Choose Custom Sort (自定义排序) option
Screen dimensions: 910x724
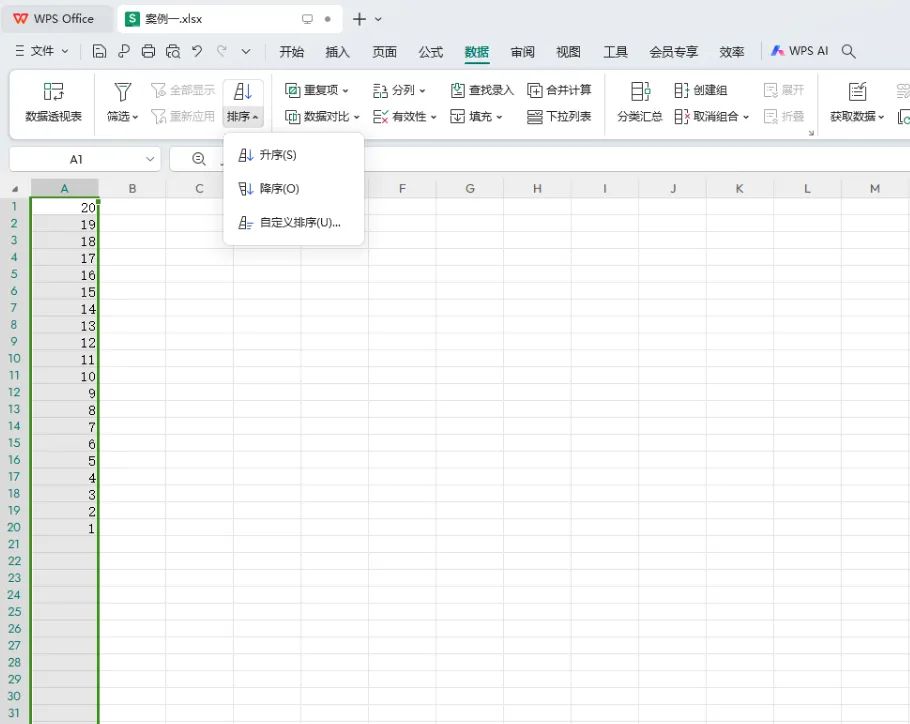coord(294,222)
